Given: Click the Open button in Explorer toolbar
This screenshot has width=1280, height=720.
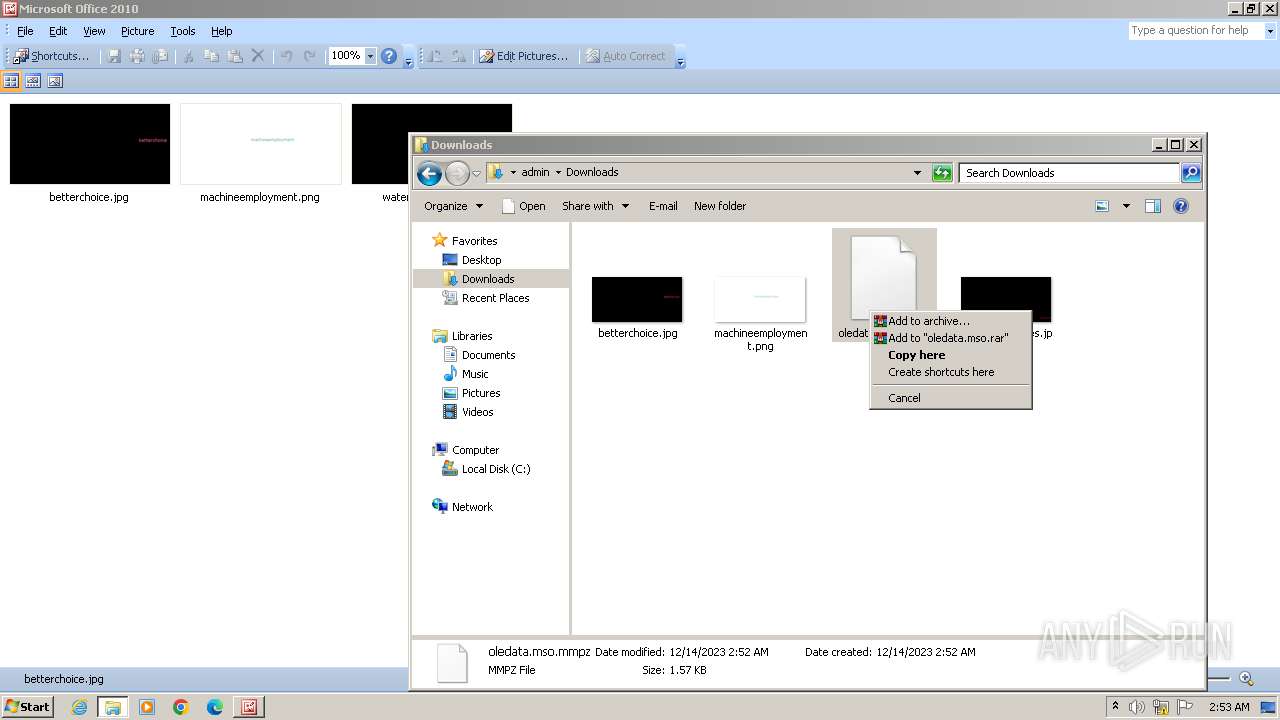Looking at the screenshot, I should (523, 206).
